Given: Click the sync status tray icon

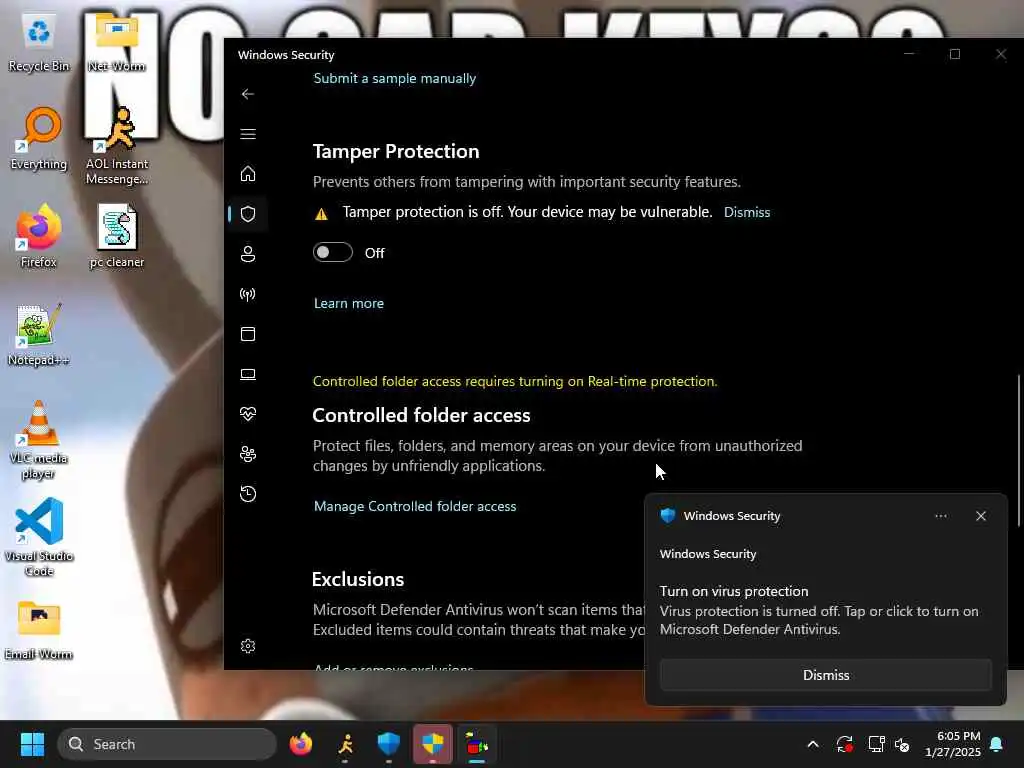Looking at the screenshot, I should coord(844,744).
